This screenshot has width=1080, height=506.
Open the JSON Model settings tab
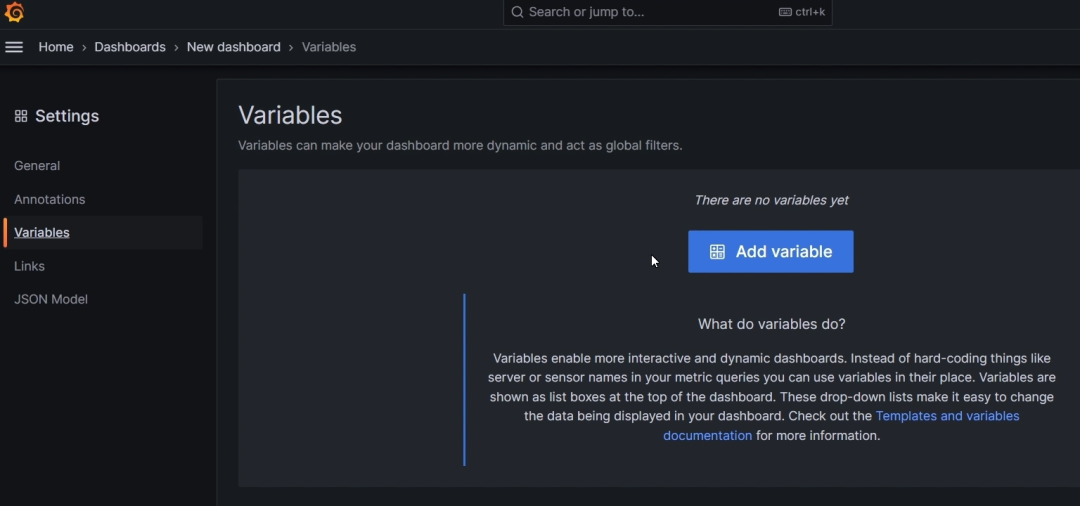point(51,299)
